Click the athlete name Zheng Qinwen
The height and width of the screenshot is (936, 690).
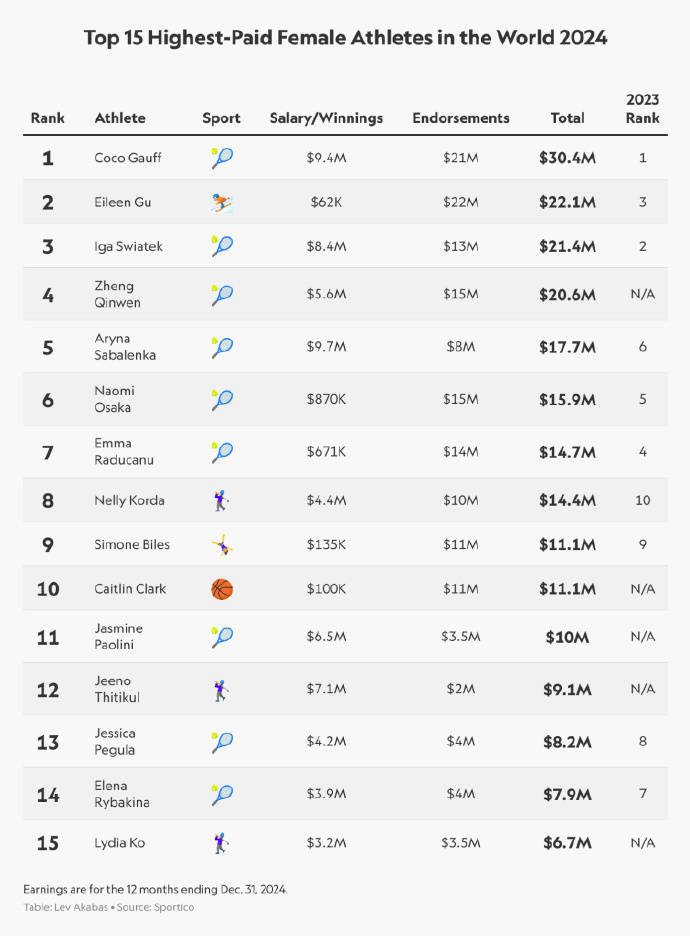pyautogui.click(x=117, y=294)
